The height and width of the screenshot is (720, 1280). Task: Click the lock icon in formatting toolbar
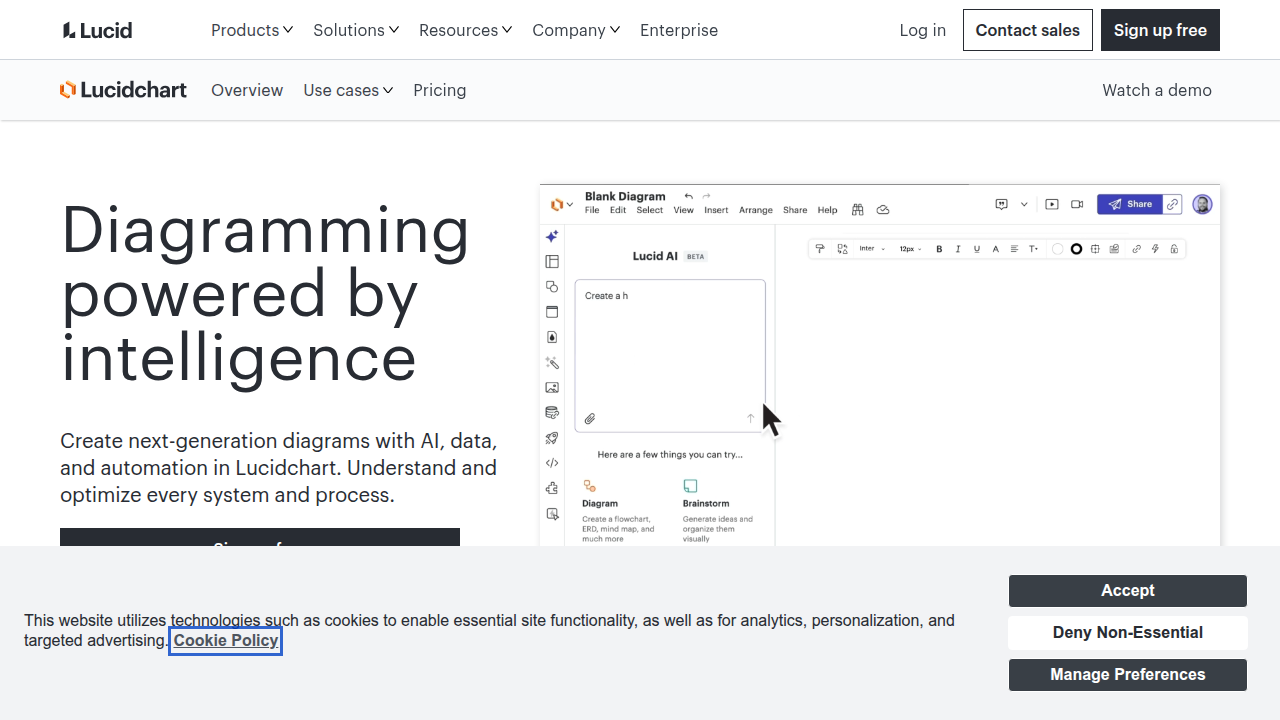click(x=1174, y=249)
